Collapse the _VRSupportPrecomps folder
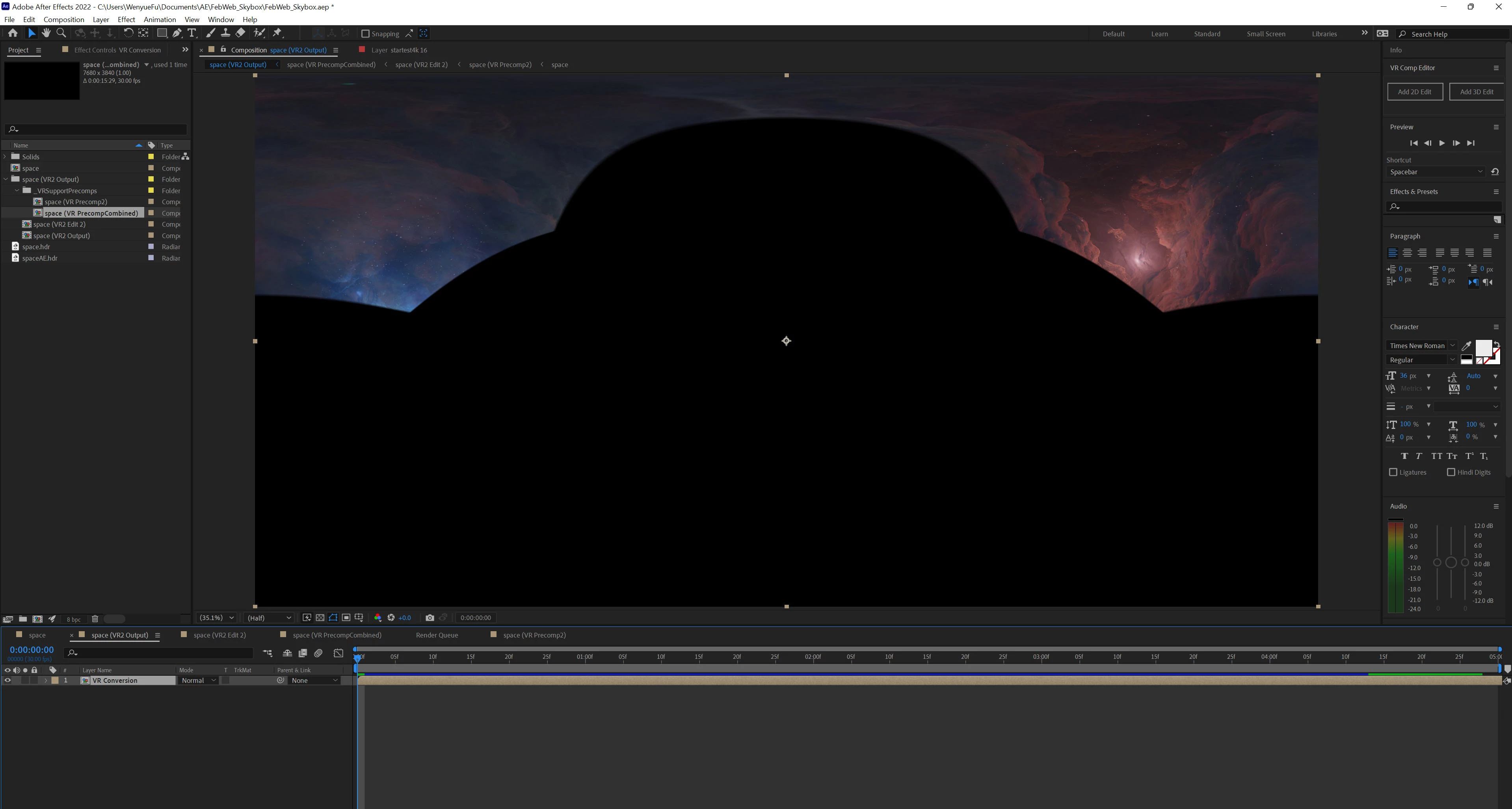The image size is (1512, 809). pos(17,191)
